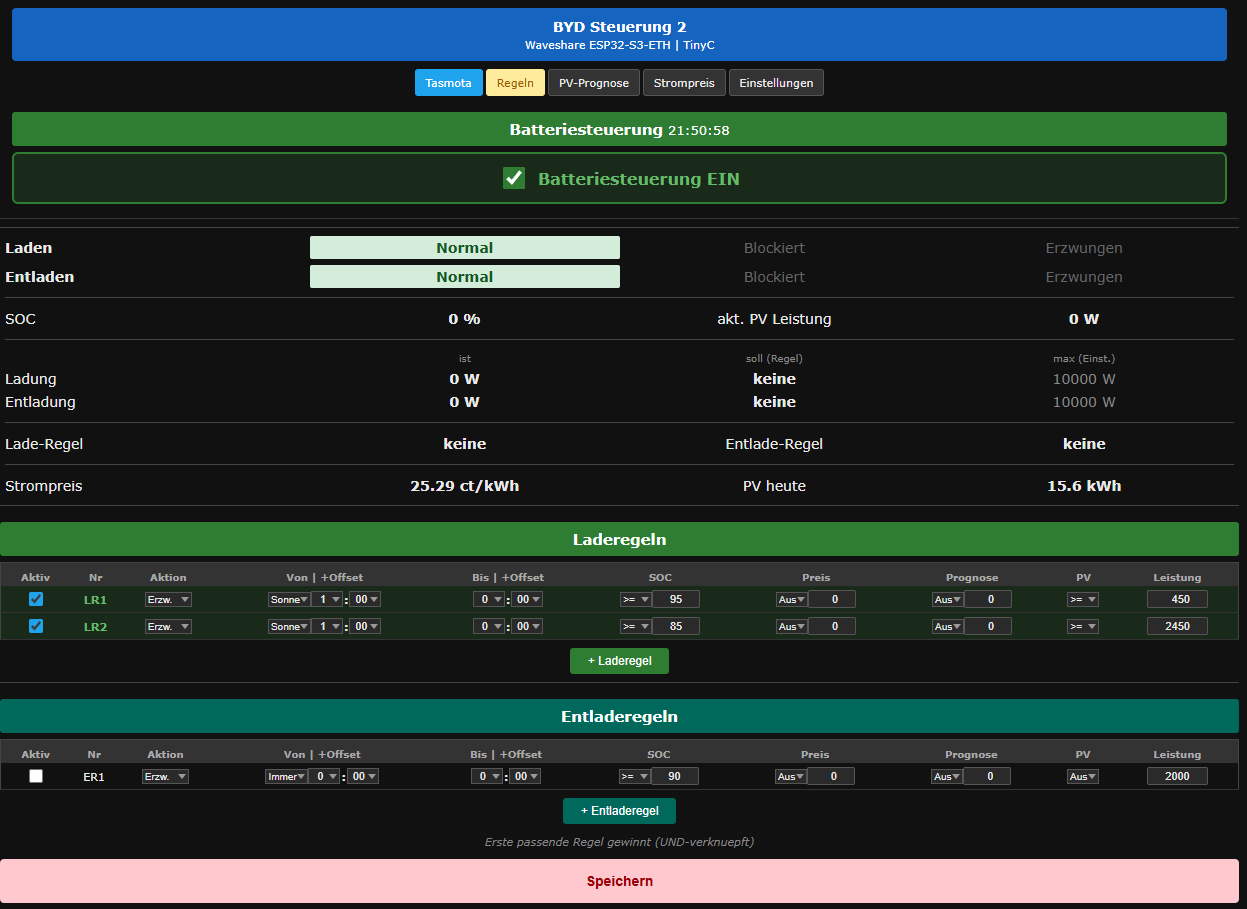
Task: Open the Tasmota tab
Action: coord(448,83)
